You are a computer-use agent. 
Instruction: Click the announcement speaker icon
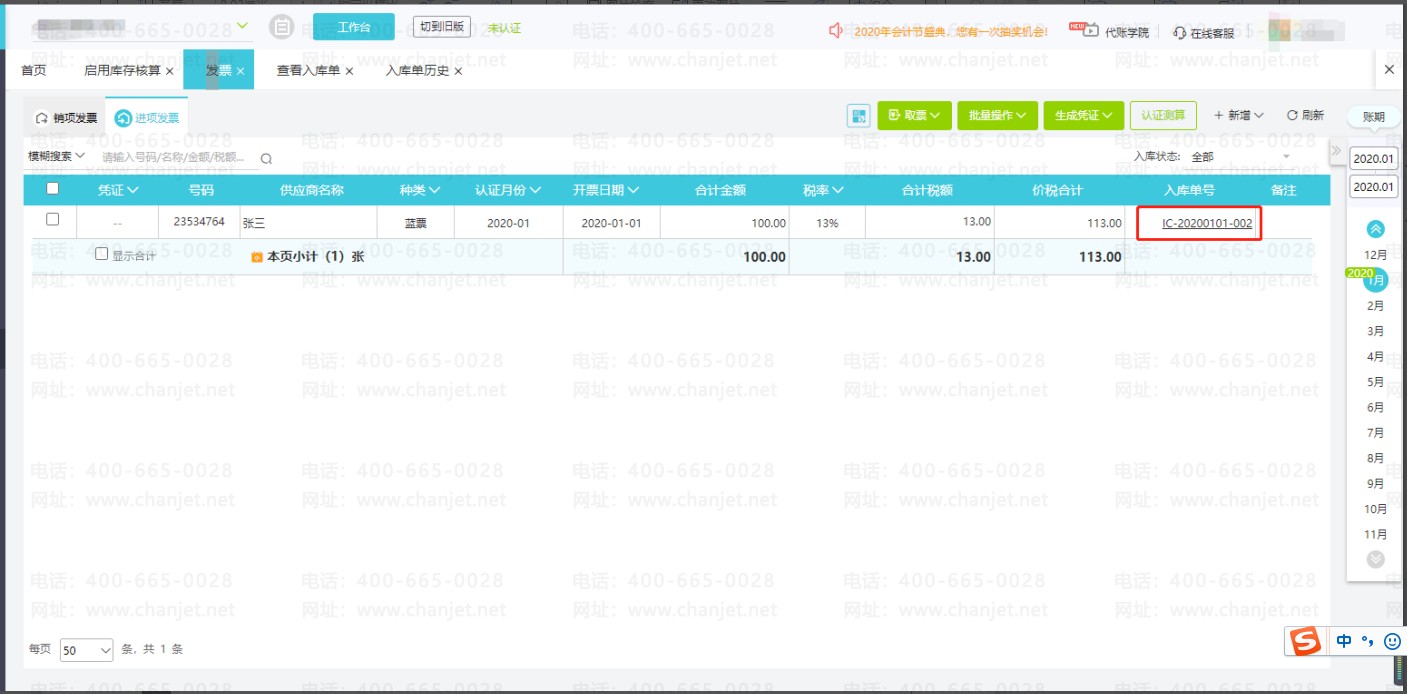(836, 31)
